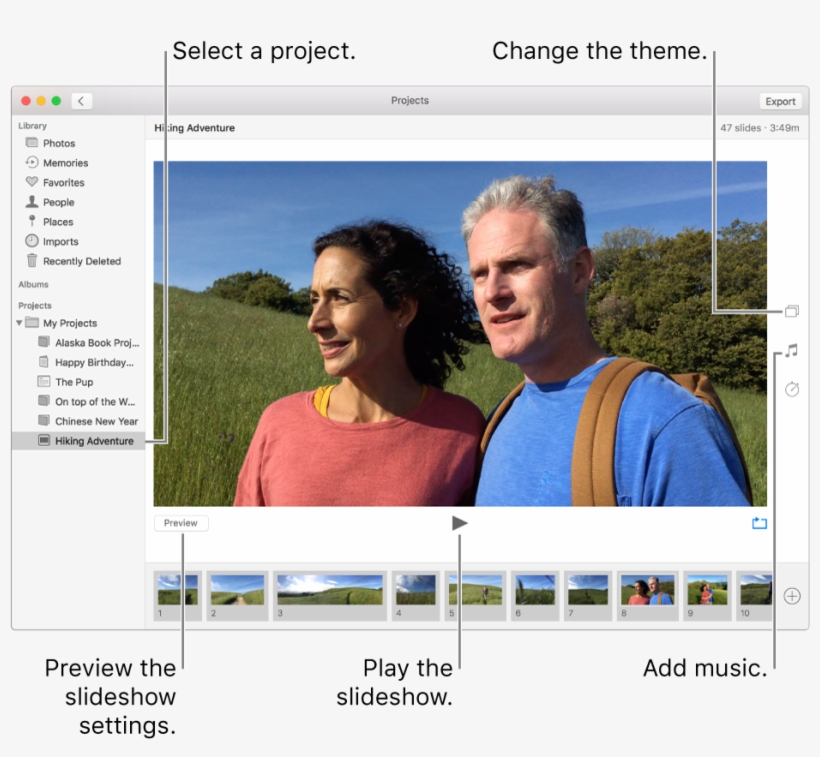Open slide duration settings

coord(791,389)
